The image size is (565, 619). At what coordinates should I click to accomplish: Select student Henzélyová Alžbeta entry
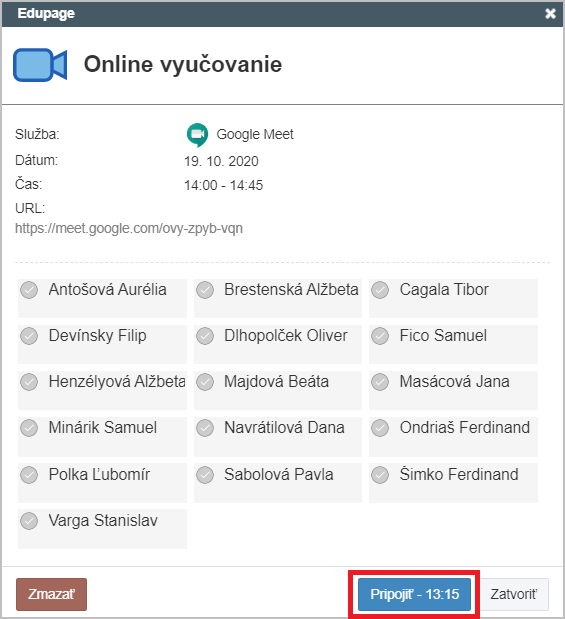(102, 390)
